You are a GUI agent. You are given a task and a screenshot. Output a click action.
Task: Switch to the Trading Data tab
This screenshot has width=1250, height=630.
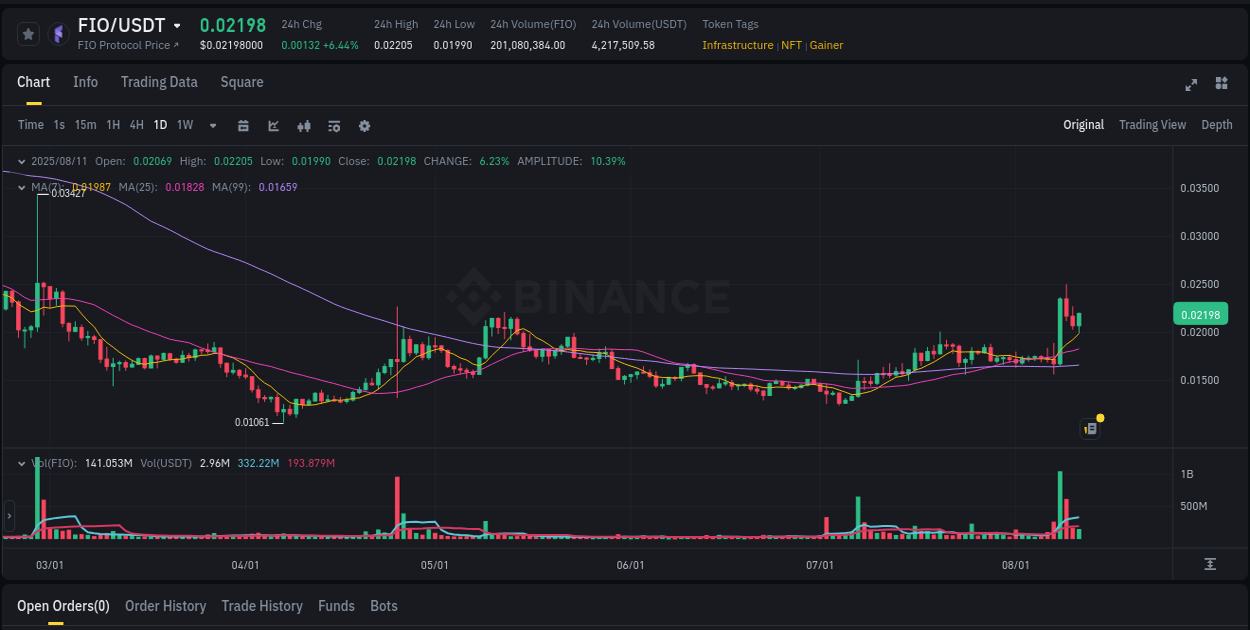159,82
